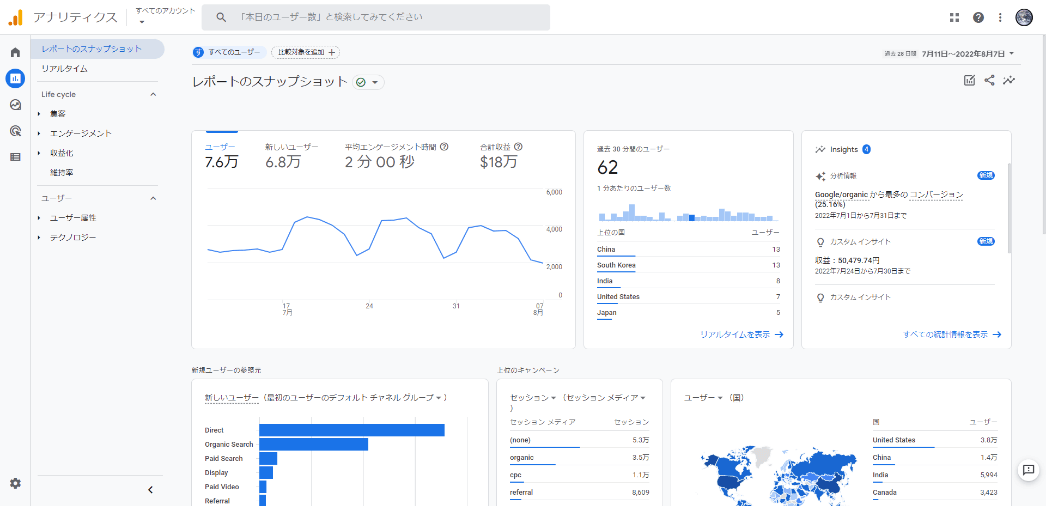
Task: Select the total revenue $18万 metric tab
Action: pos(501,154)
